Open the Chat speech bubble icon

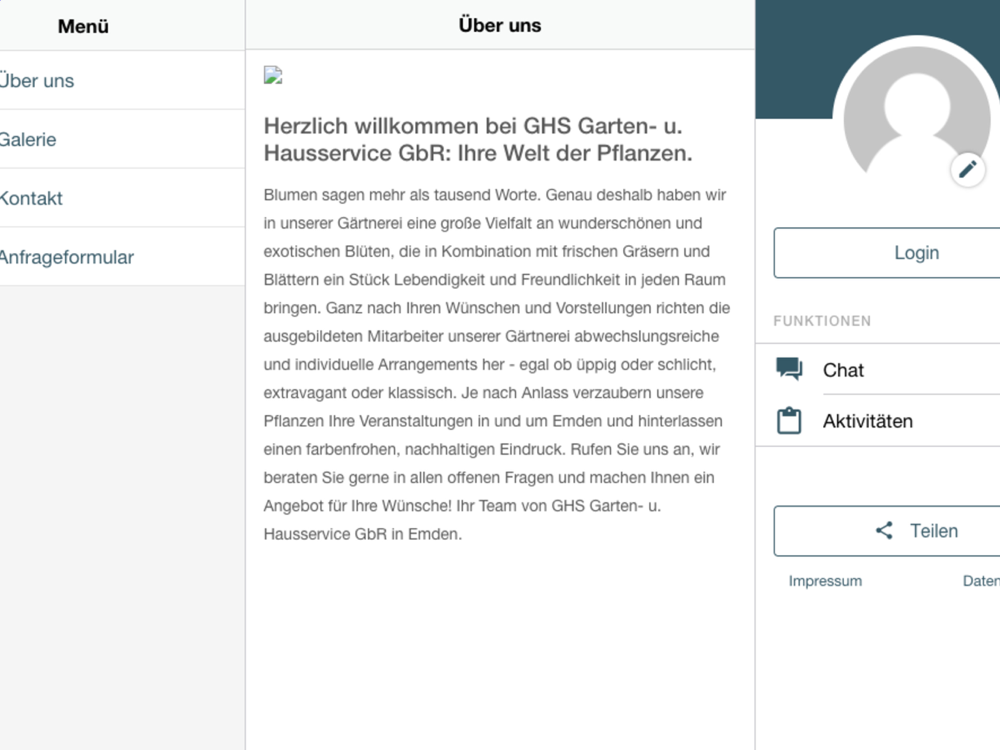coord(789,369)
